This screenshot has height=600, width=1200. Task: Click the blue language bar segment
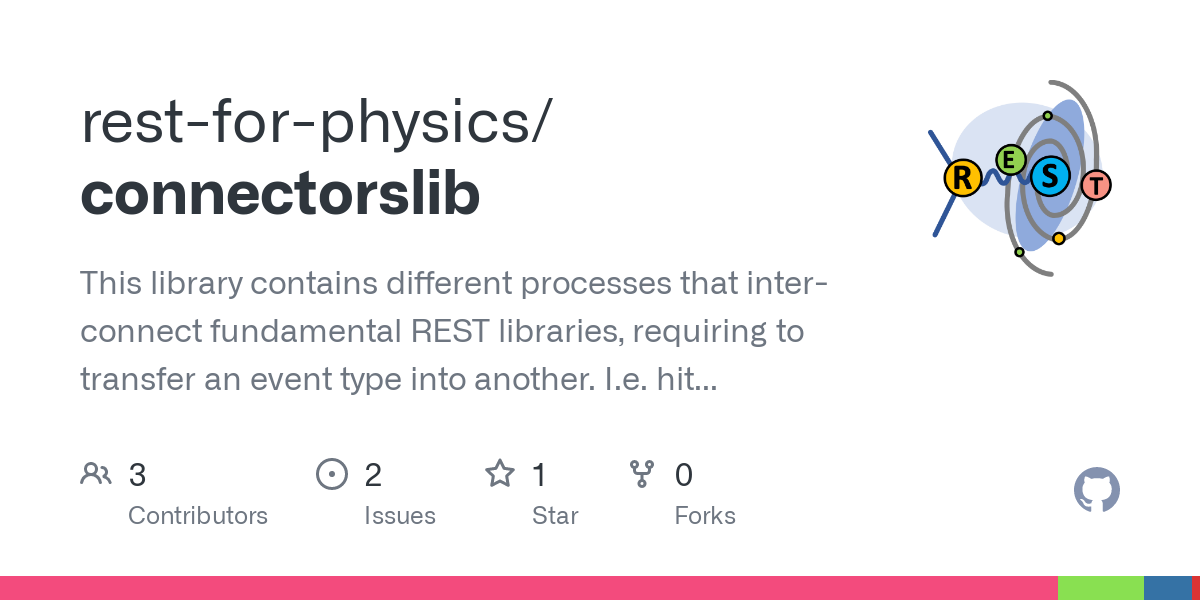1168,588
